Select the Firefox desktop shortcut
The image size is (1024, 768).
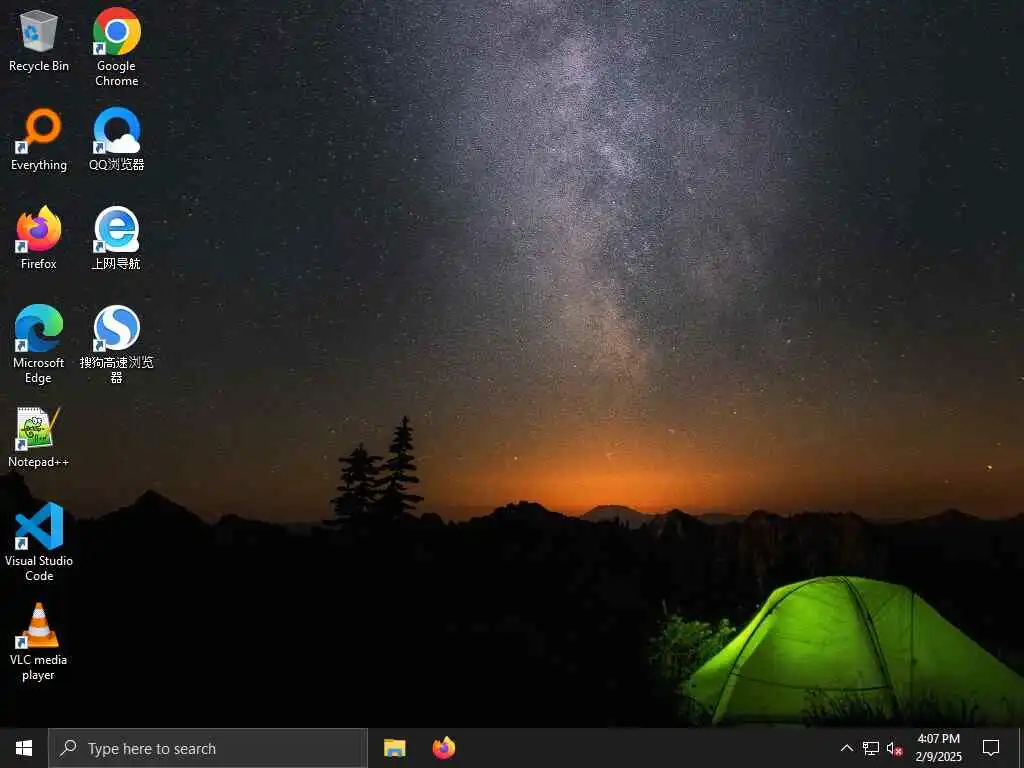coord(39,238)
